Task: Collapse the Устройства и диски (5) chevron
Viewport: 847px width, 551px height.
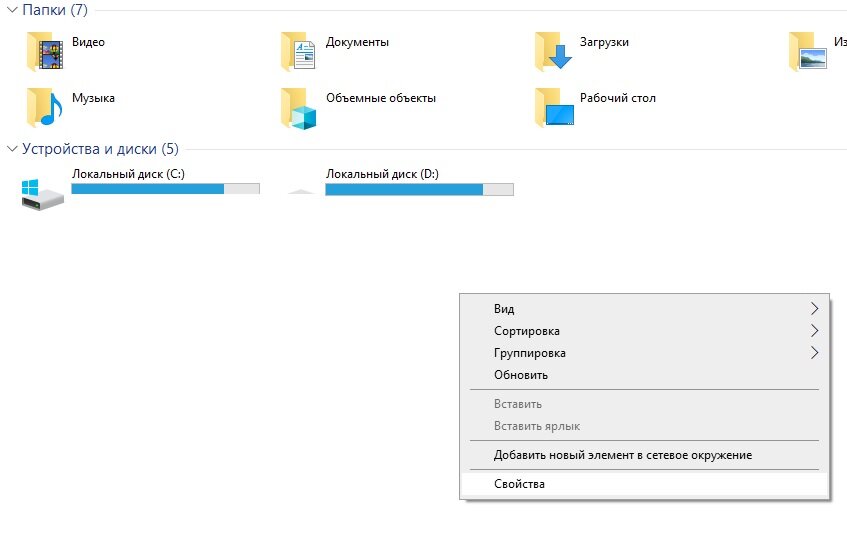Action: 12,149
